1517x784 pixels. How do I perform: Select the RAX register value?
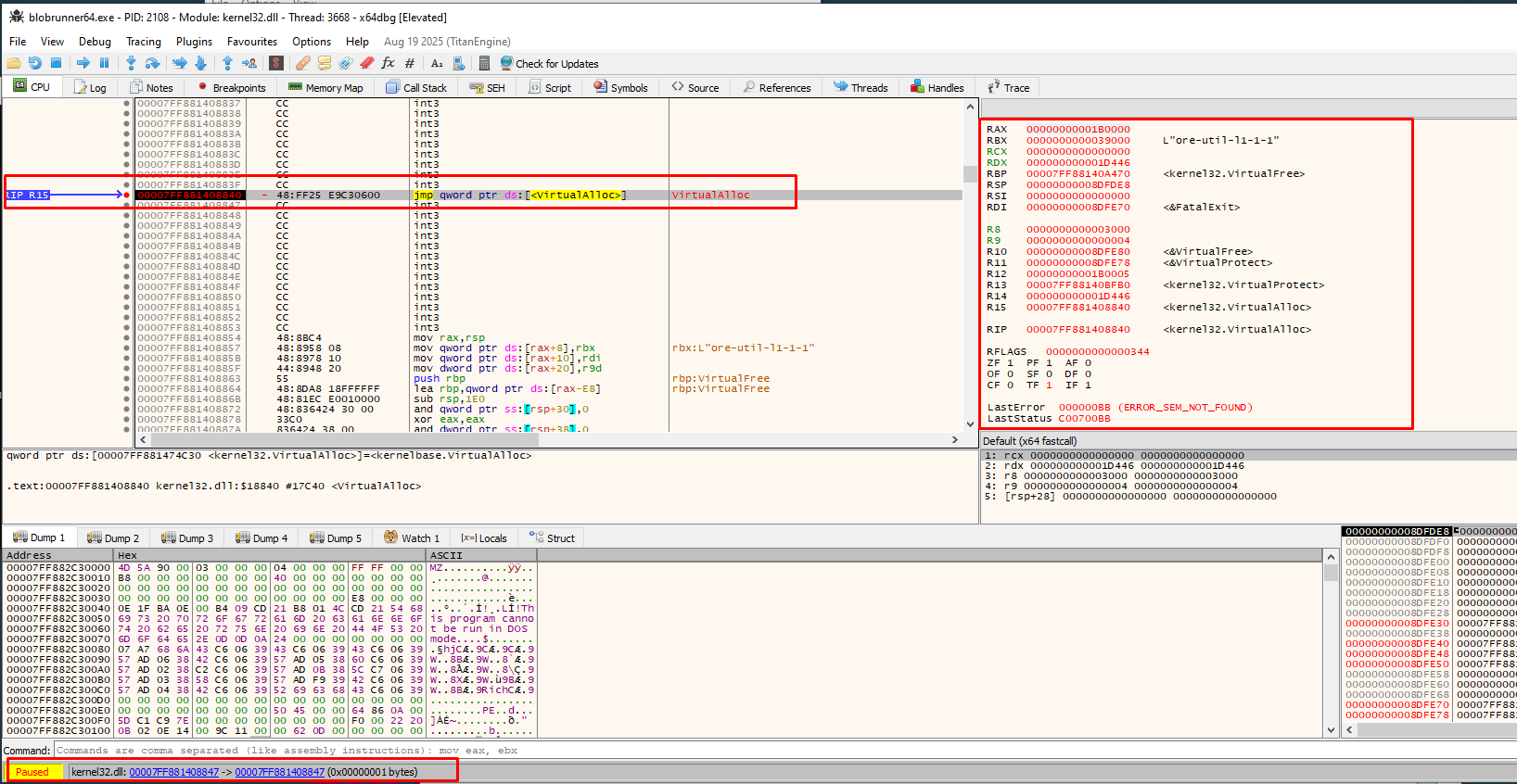point(1077,130)
